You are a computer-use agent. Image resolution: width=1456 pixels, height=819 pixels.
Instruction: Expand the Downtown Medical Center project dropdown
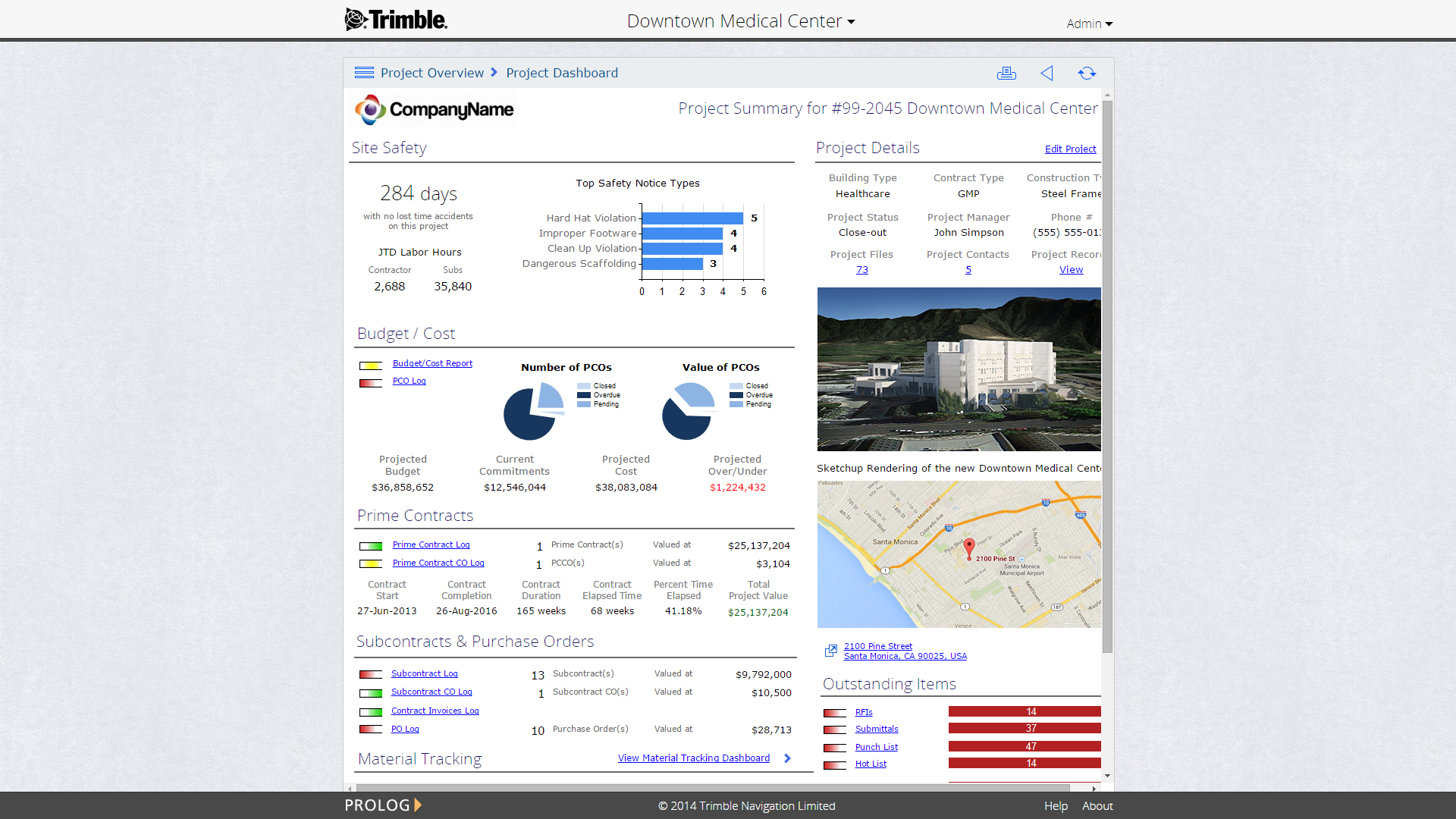pos(741,21)
